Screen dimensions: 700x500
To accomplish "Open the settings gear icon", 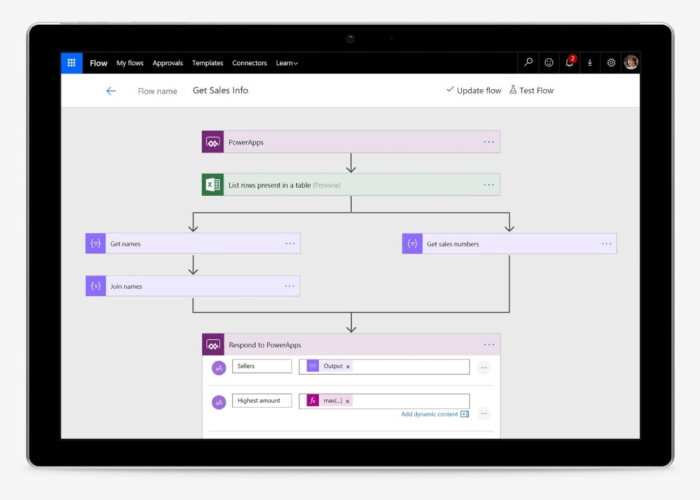I will point(611,62).
